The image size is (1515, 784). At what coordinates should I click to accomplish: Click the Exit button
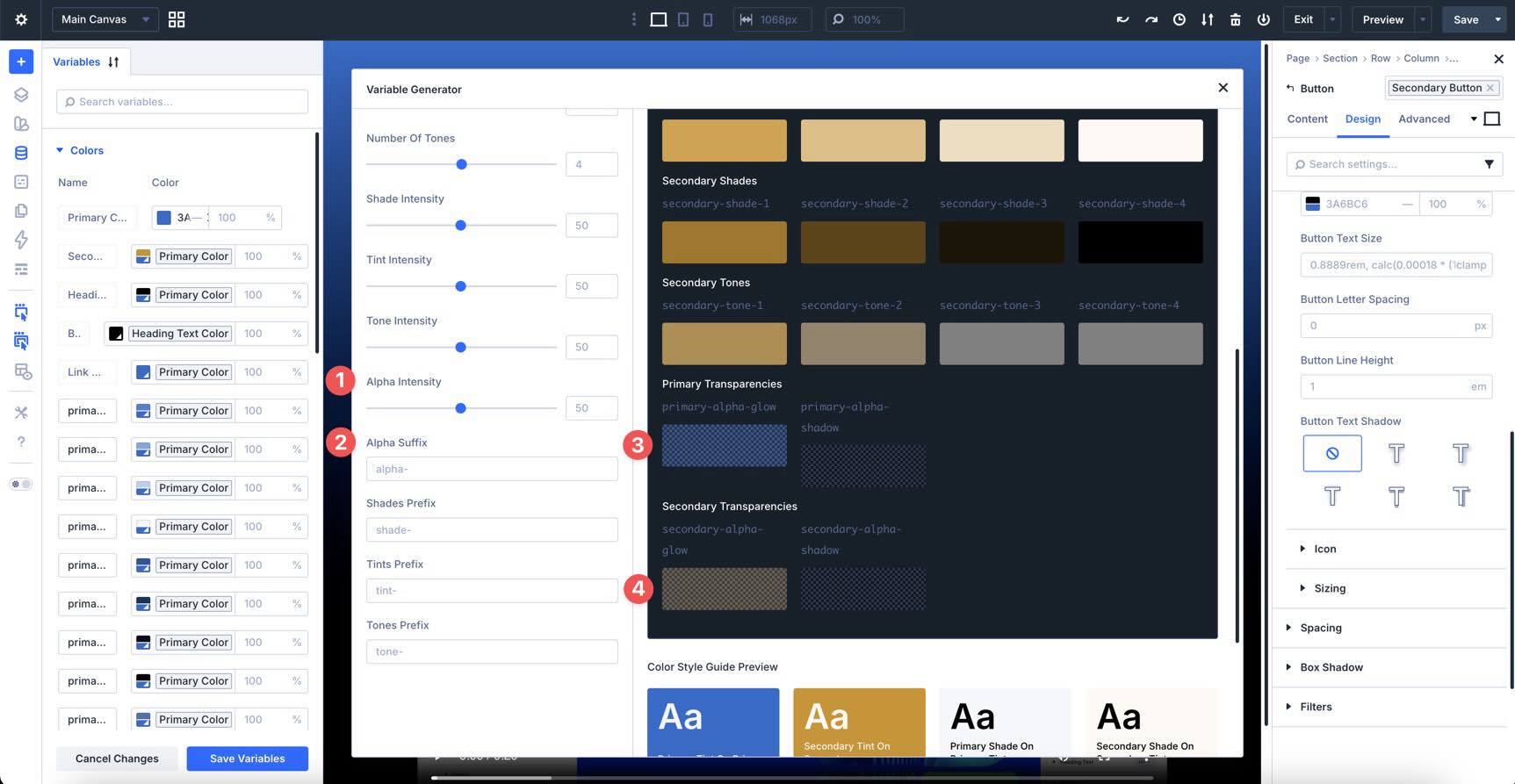(x=1303, y=19)
